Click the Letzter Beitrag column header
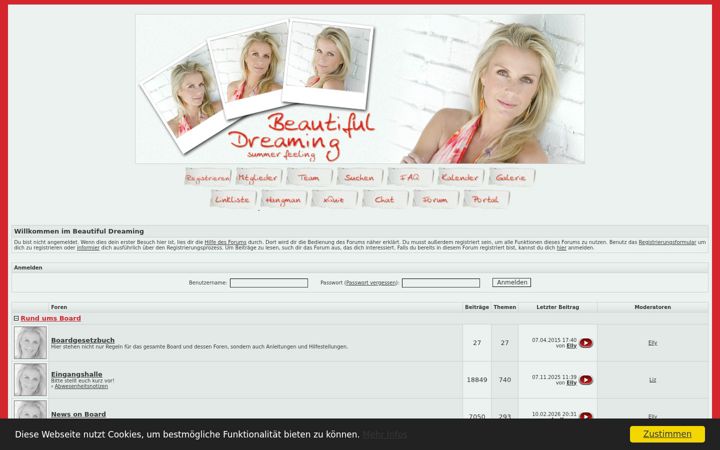 pyautogui.click(x=557, y=307)
